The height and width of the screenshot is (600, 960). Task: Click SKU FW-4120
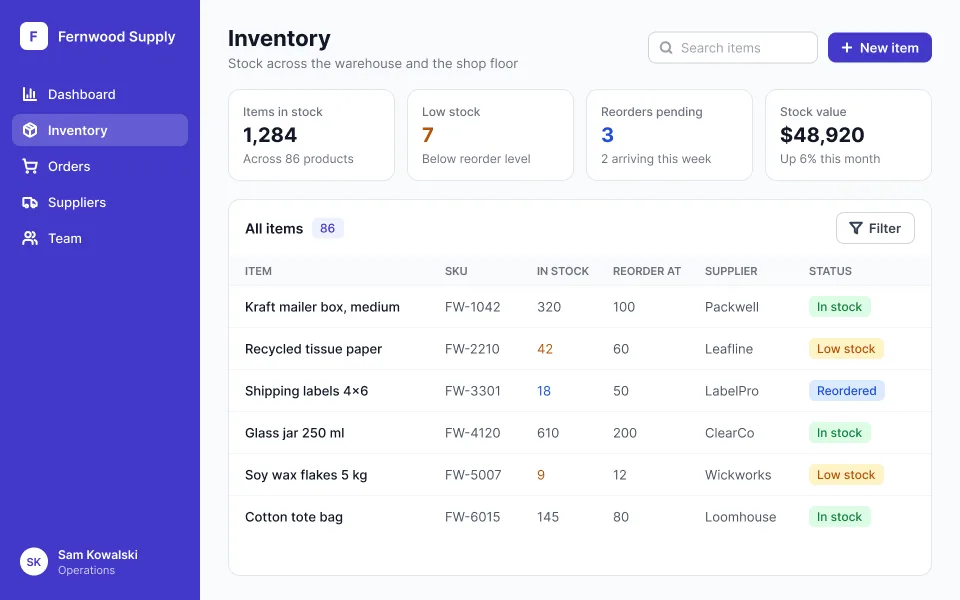pyautogui.click(x=473, y=433)
